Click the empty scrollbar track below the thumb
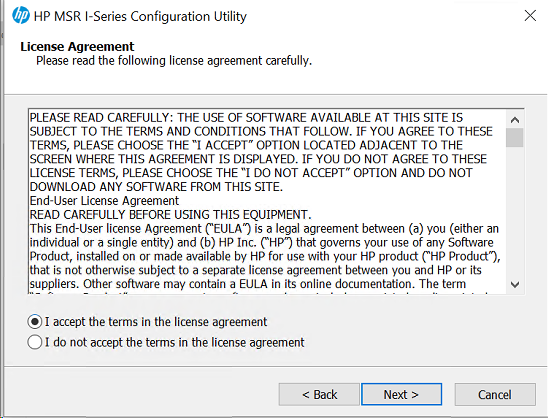 click(514, 211)
